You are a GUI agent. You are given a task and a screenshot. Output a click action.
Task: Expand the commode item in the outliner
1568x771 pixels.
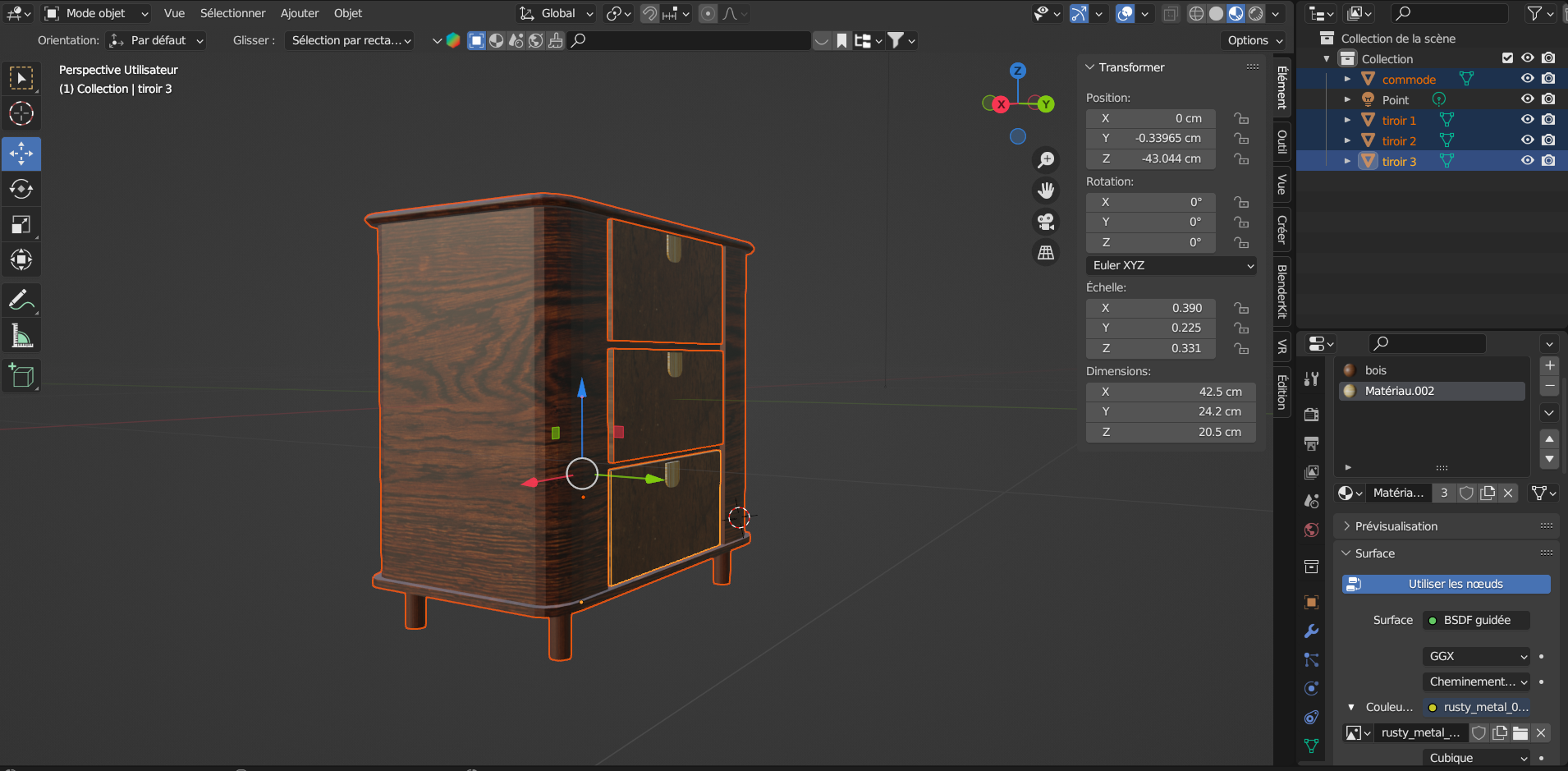pyautogui.click(x=1349, y=78)
